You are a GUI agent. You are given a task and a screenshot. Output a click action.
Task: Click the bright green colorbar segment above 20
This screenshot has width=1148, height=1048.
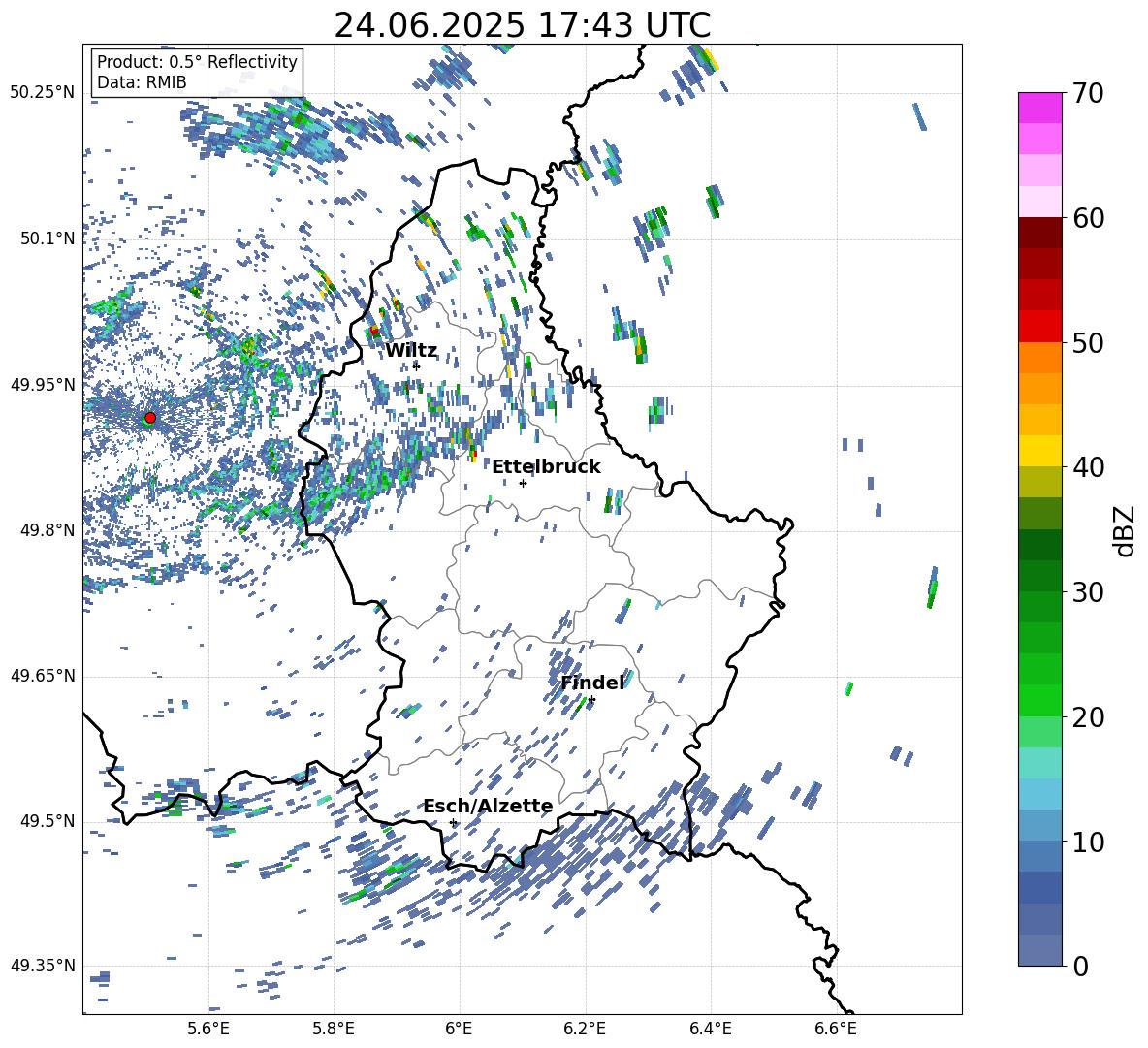point(1039,700)
